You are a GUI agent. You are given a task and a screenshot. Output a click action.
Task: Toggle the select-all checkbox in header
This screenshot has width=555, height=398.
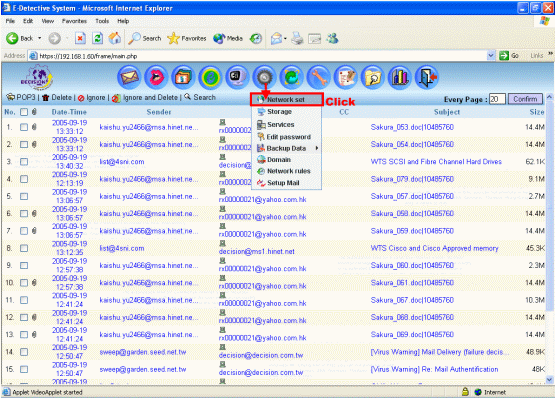[x=24, y=112]
